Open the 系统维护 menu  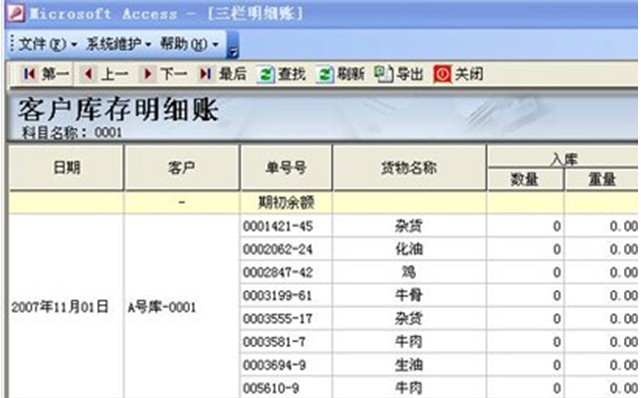(119, 44)
